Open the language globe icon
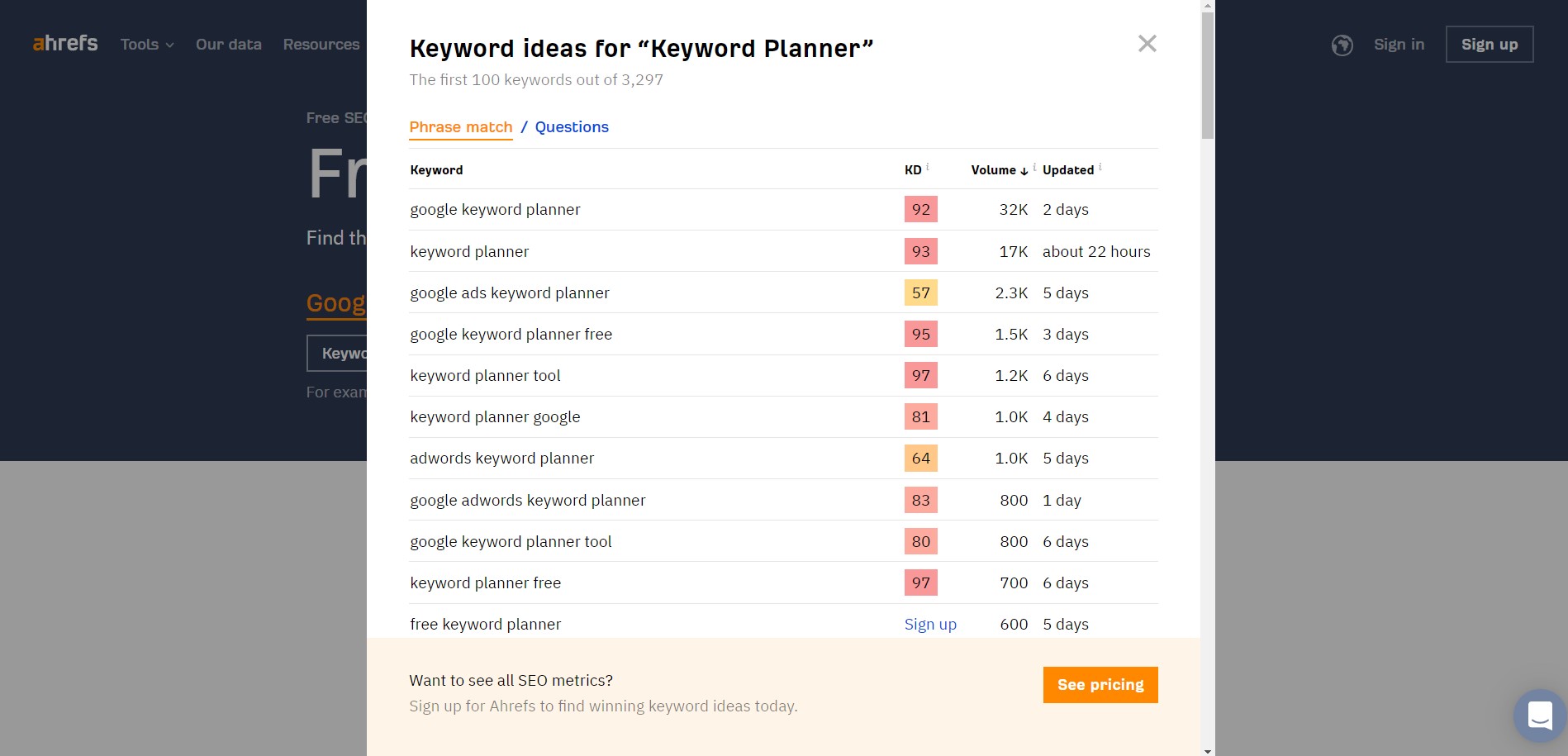Screen dimensions: 1568x756 tap(1342, 45)
